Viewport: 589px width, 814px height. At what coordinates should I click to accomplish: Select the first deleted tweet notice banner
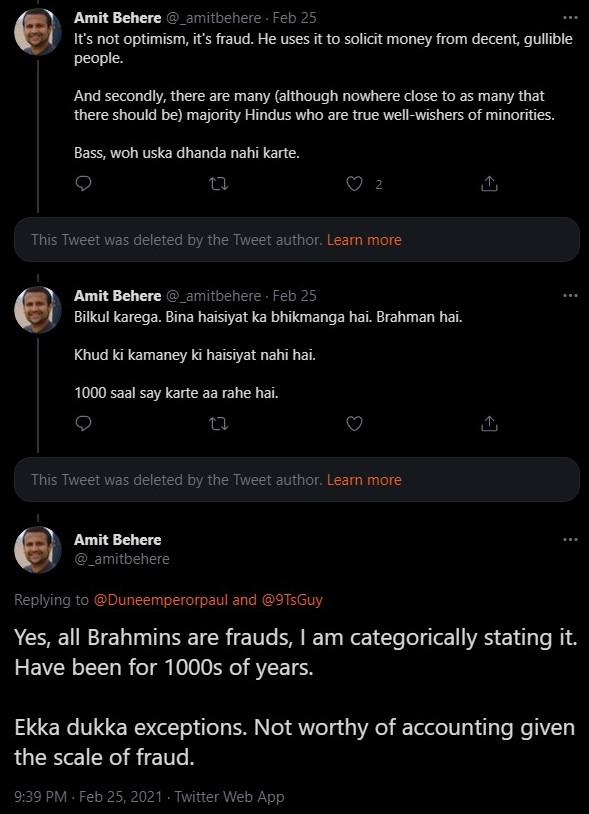tap(295, 239)
